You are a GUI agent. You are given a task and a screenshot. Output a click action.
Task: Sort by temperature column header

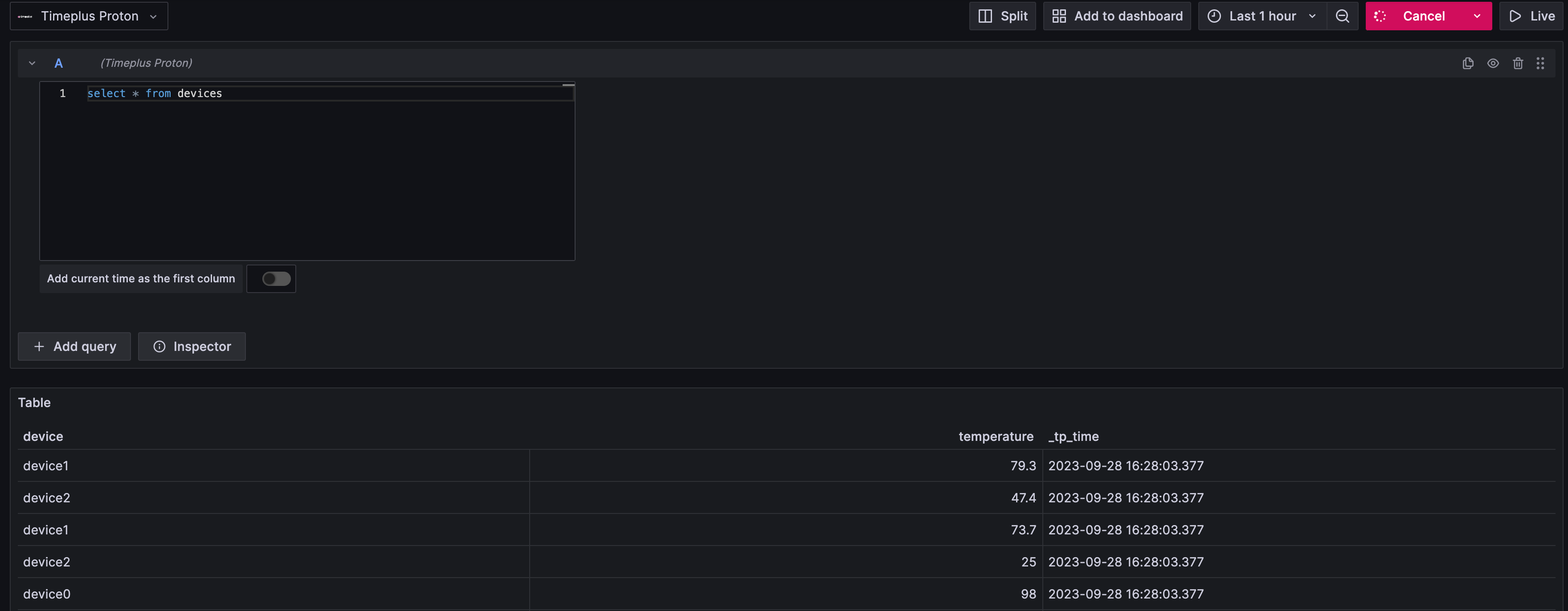pos(995,436)
